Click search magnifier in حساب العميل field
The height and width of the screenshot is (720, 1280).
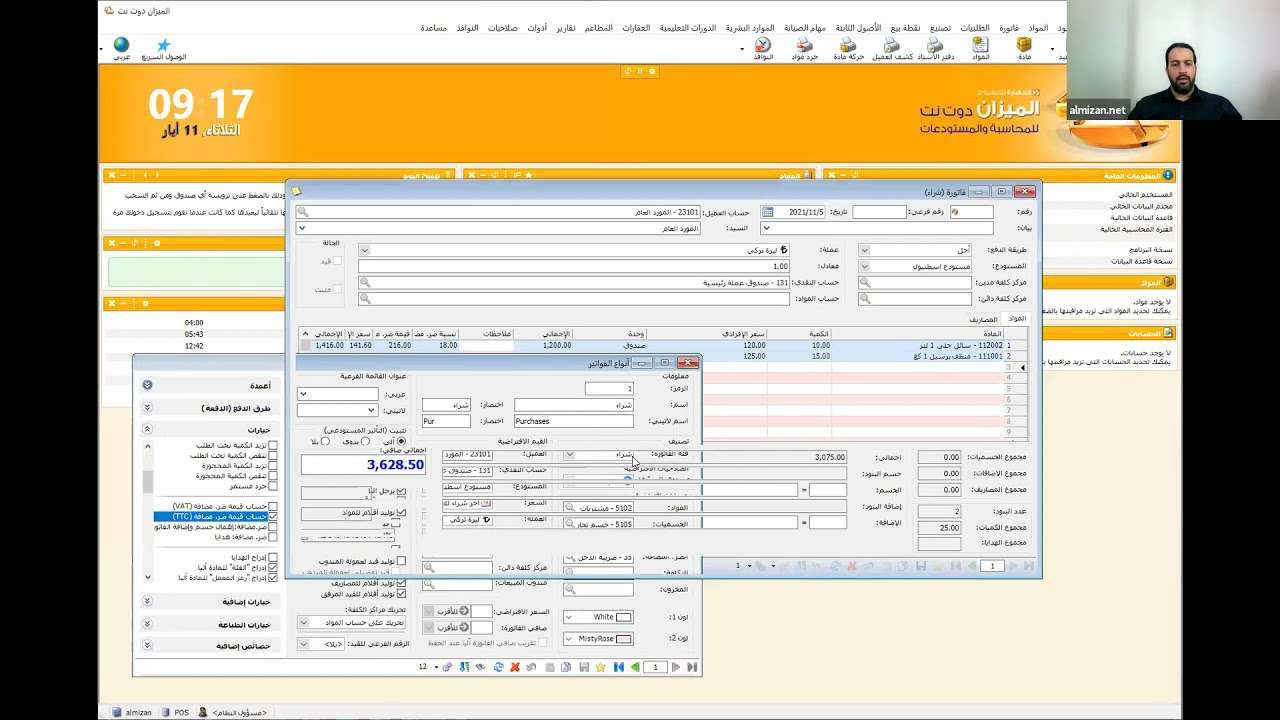[303, 212]
